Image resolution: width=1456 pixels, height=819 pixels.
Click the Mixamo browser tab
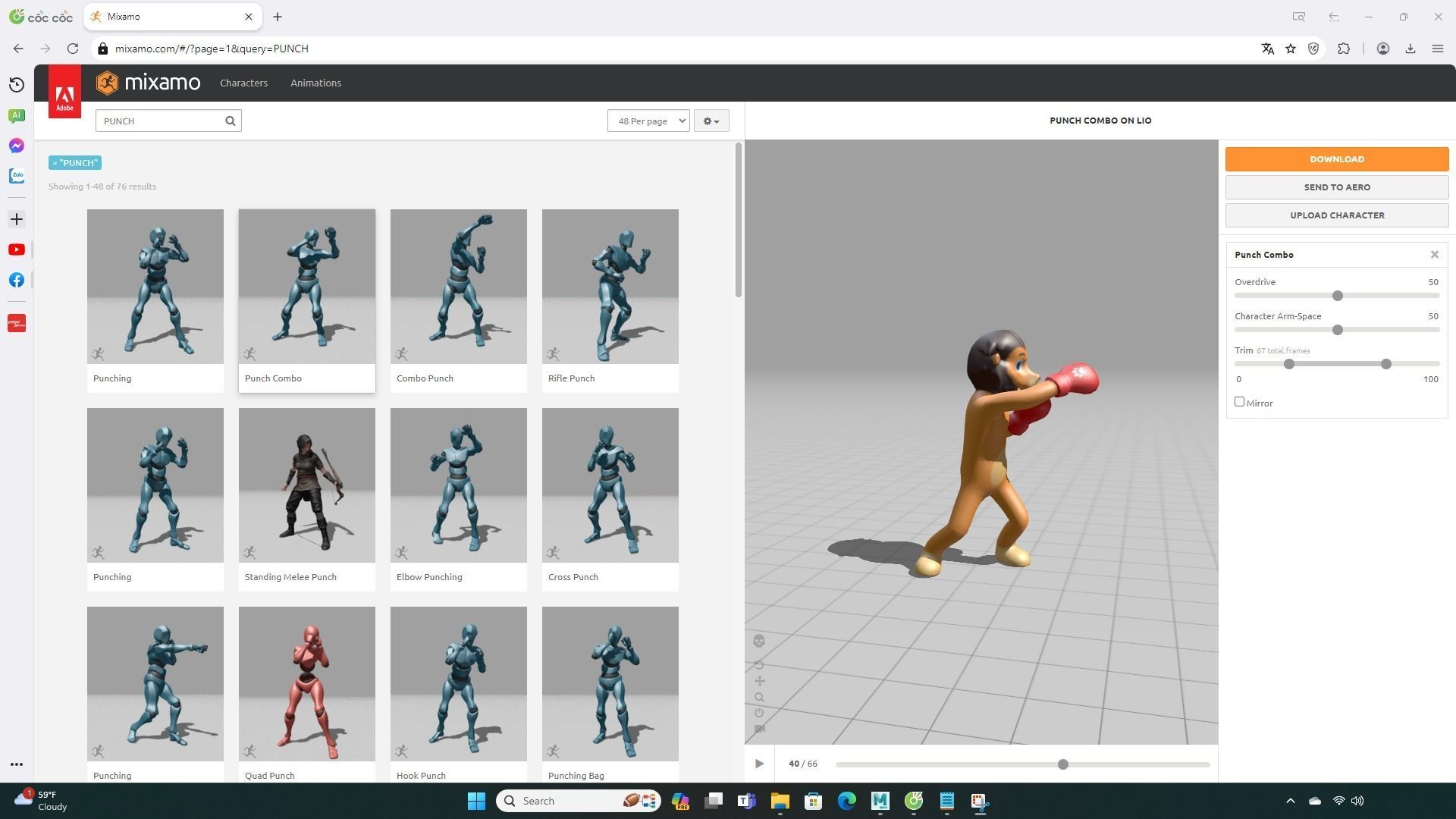pos(172,17)
